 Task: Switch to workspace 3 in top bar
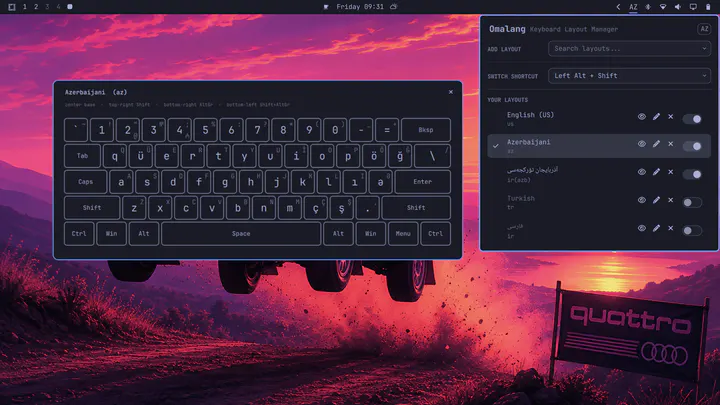coord(47,7)
